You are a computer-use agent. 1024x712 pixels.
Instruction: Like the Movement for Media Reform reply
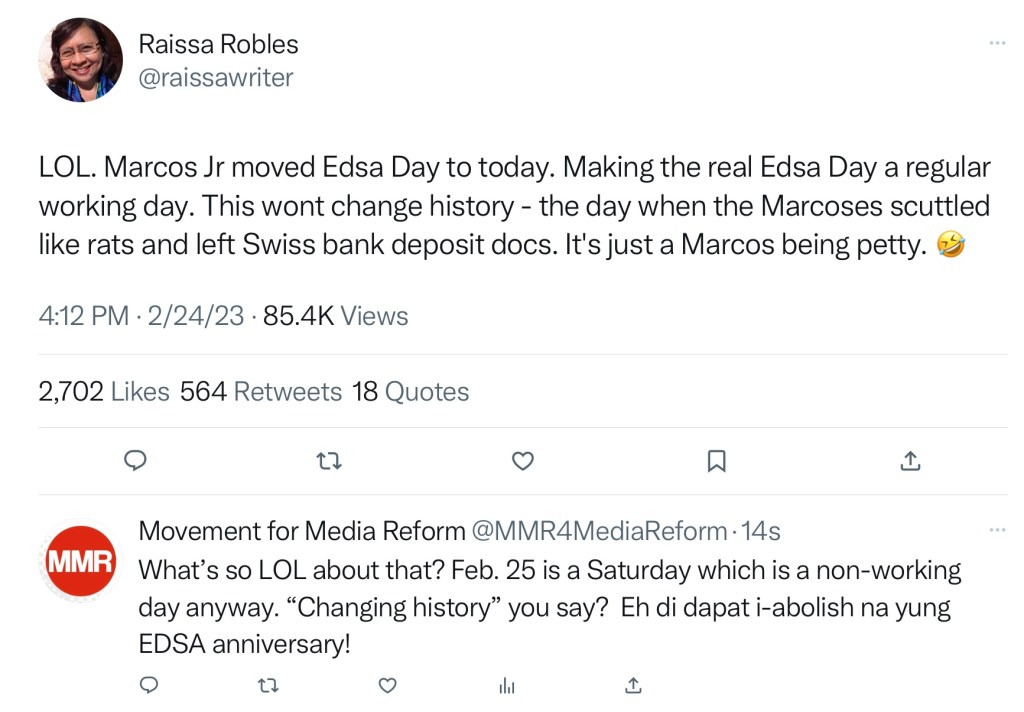click(x=388, y=685)
